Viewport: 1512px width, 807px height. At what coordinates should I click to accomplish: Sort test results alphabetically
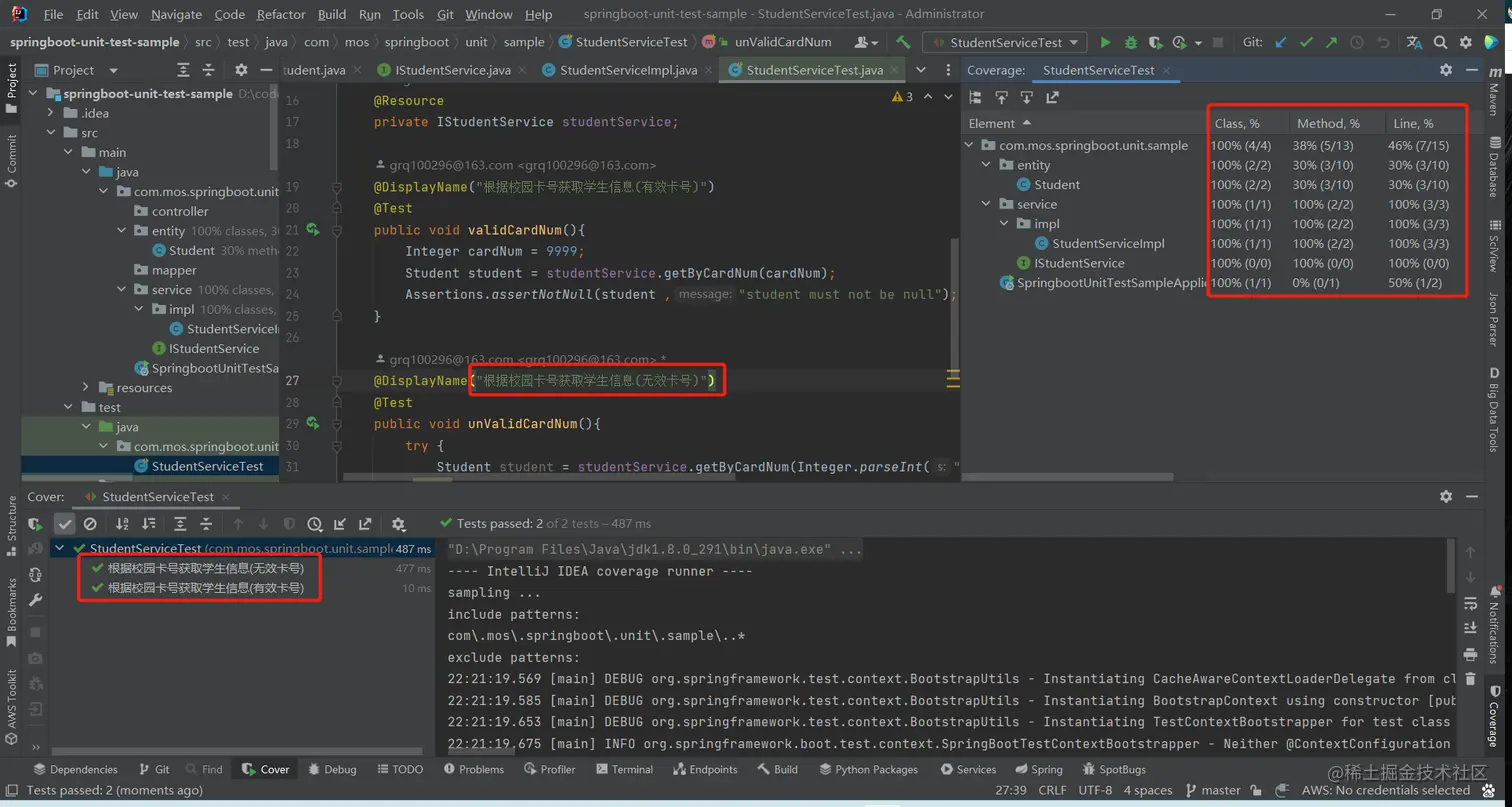pyautogui.click(x=122, y=523)
